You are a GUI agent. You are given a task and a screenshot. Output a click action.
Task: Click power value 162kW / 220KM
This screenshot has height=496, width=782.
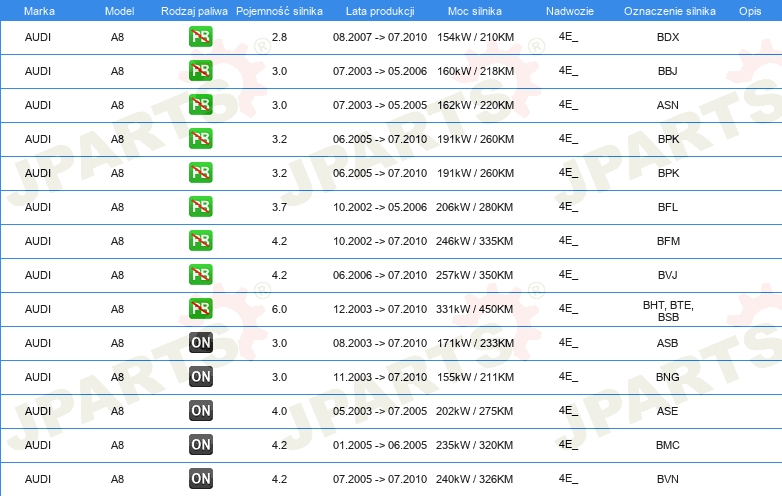(475, 105)
